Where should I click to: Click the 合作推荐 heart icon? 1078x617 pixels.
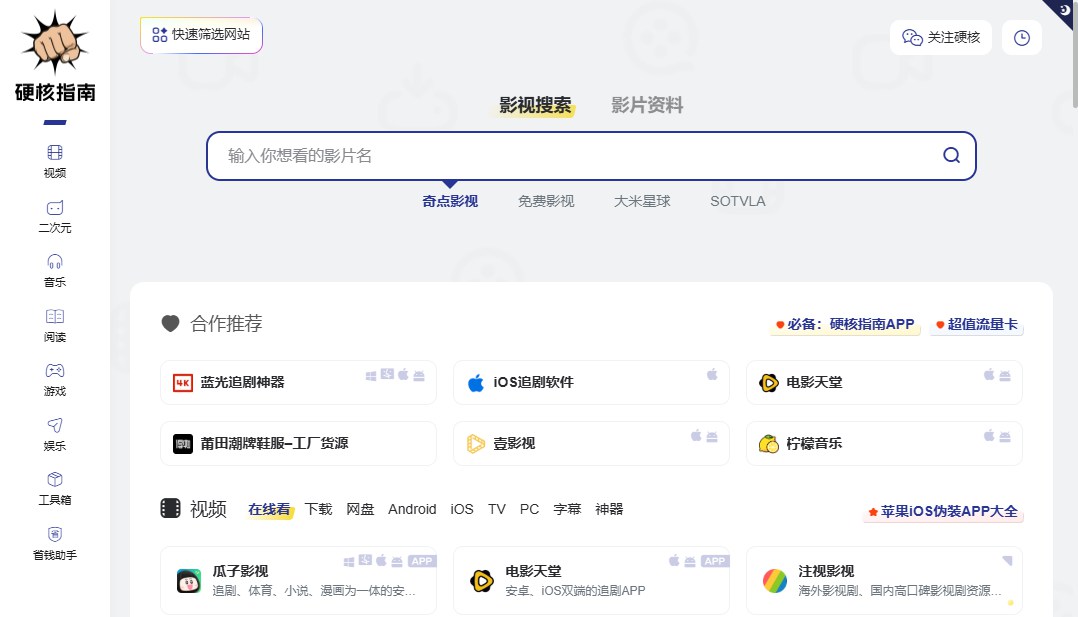[170, 323]
